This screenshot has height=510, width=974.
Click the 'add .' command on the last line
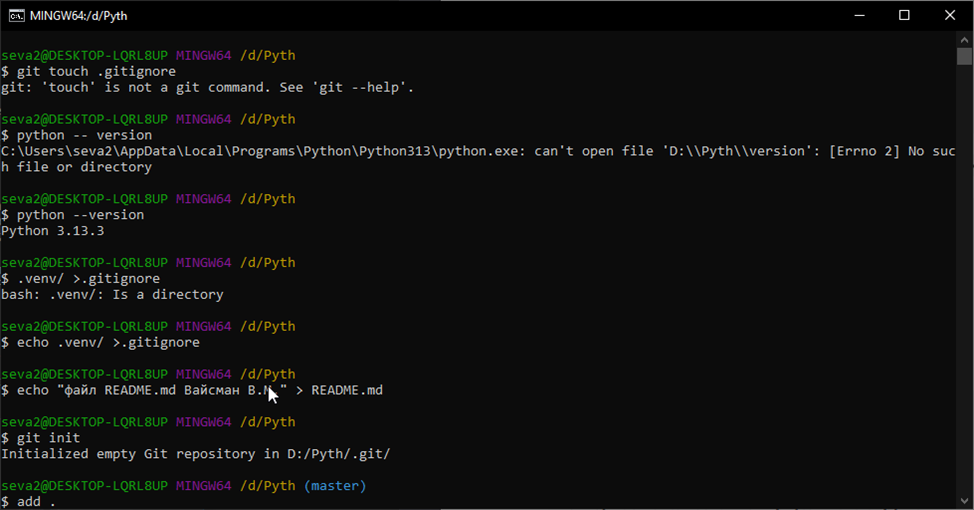coord(36,501)
